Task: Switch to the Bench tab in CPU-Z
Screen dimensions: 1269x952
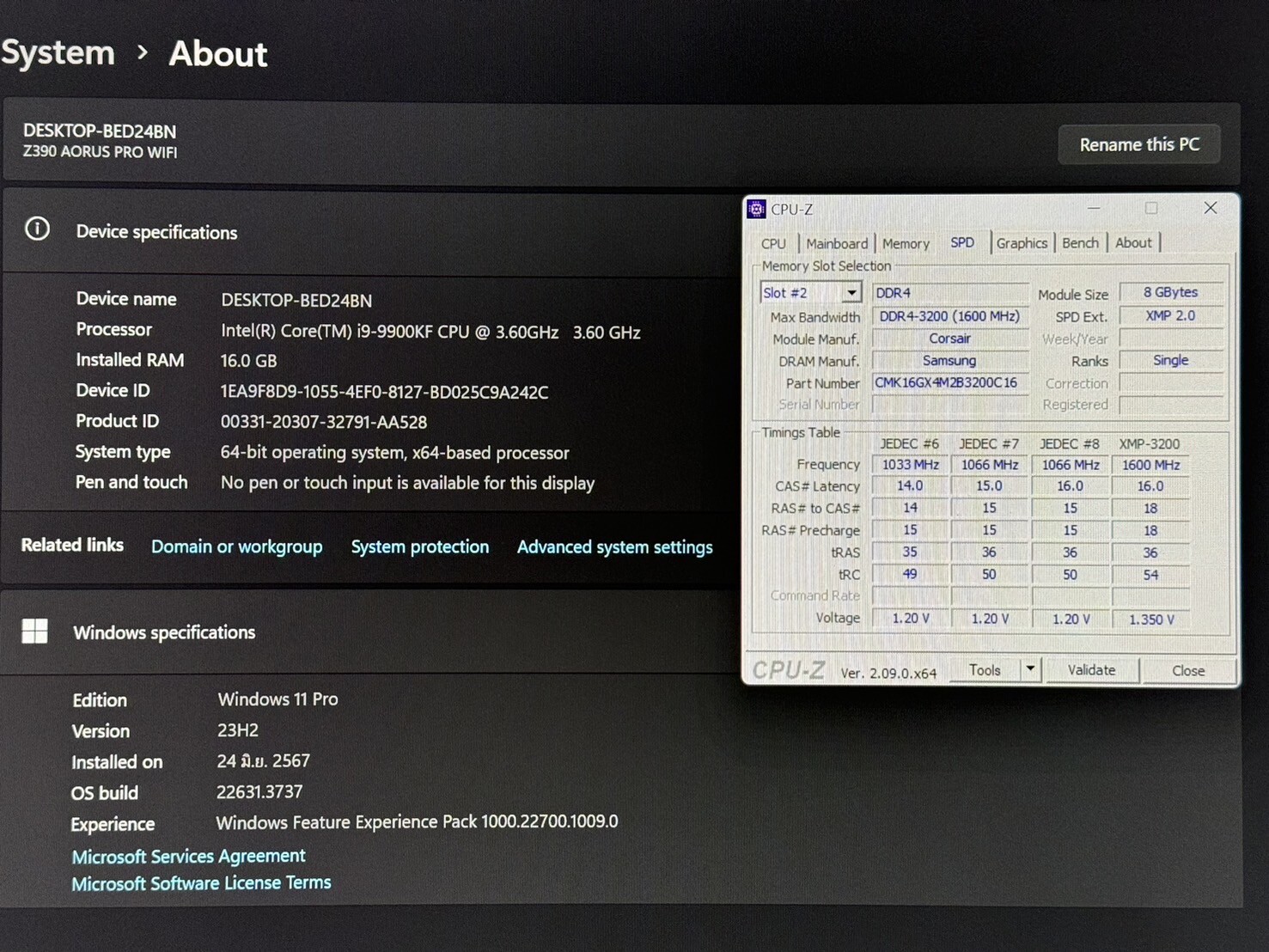Action: (1080, 243)
